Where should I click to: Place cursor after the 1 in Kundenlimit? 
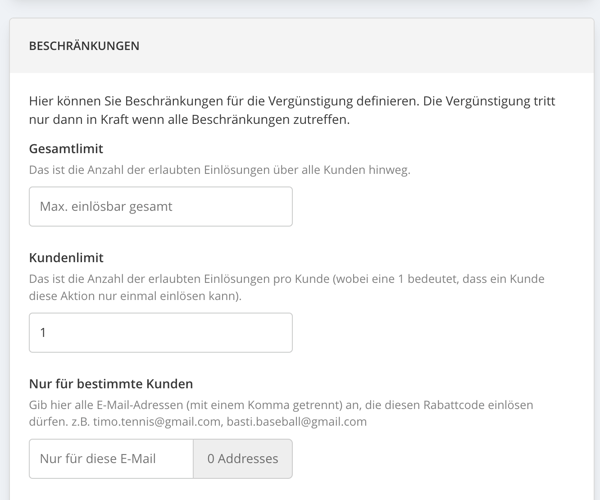click(47, 332)
